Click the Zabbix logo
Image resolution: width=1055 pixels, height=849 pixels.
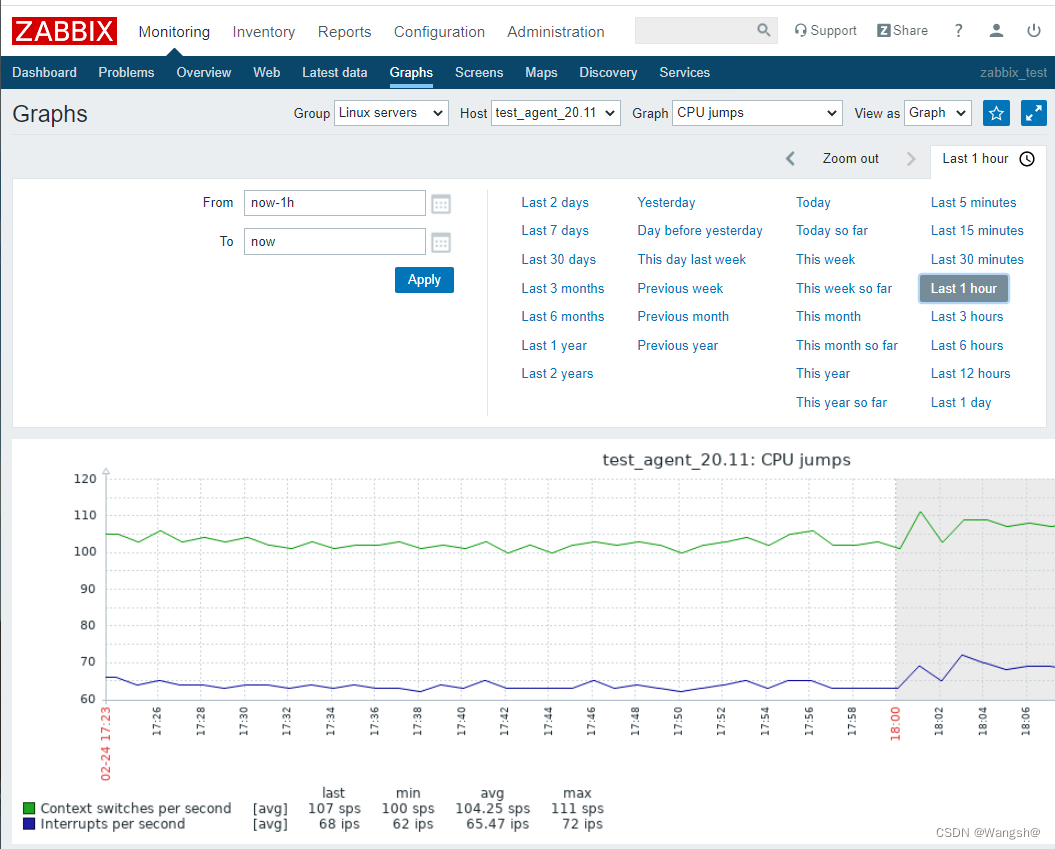[x=64, y=31]
